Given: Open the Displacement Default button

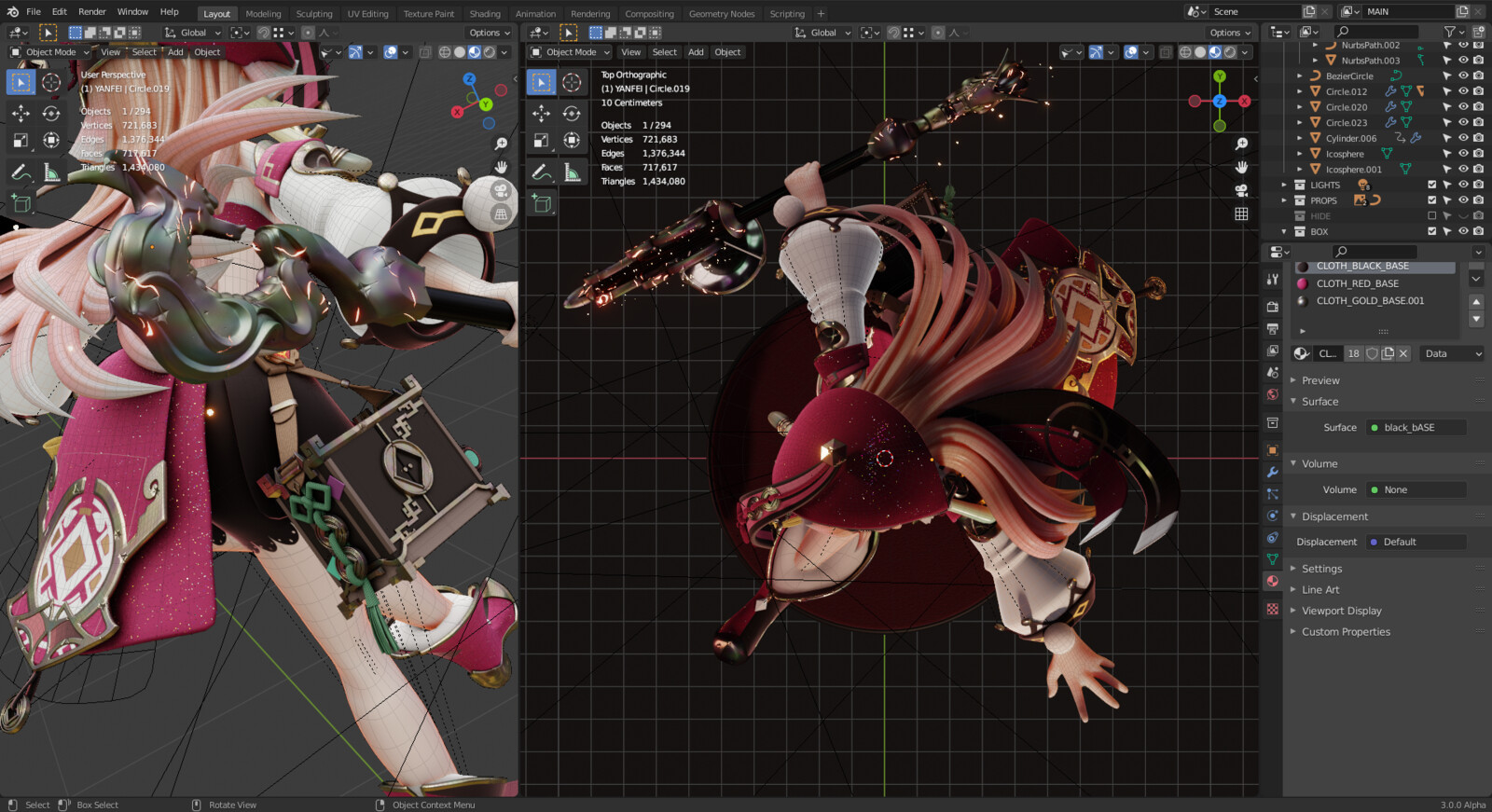Looking at the screenshot, I should 1416,542.
